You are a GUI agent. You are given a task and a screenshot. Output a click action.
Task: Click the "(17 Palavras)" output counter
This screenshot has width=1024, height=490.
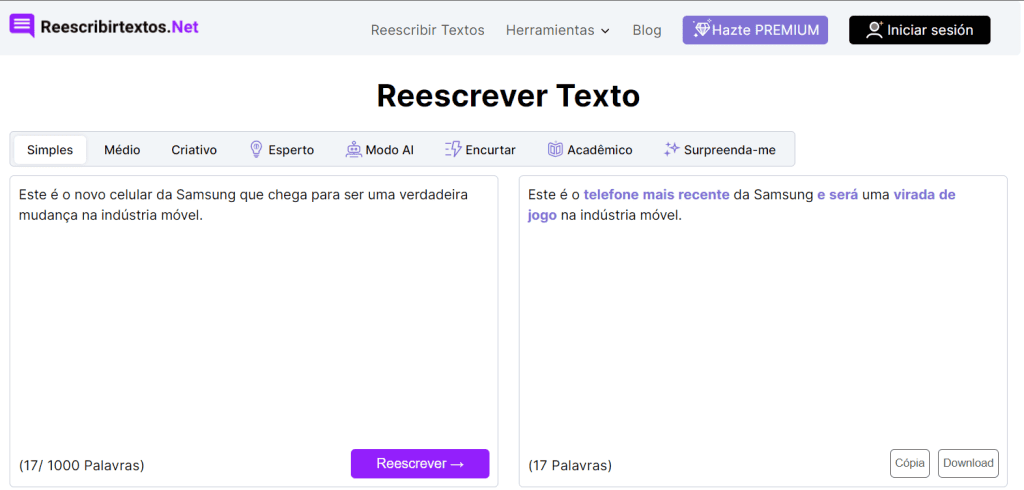click(x=570, y=466)
